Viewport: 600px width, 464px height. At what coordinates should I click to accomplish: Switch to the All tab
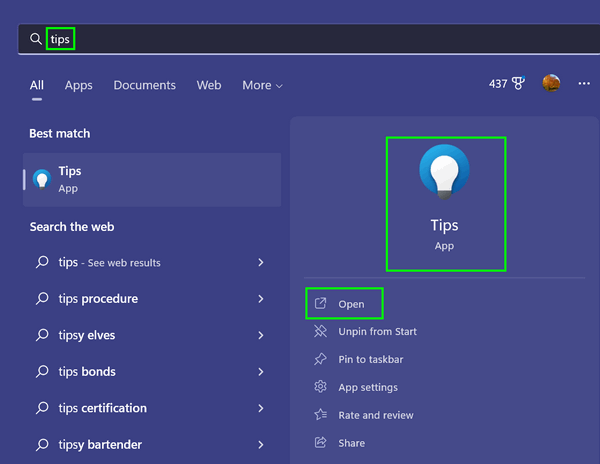[37, 85]
